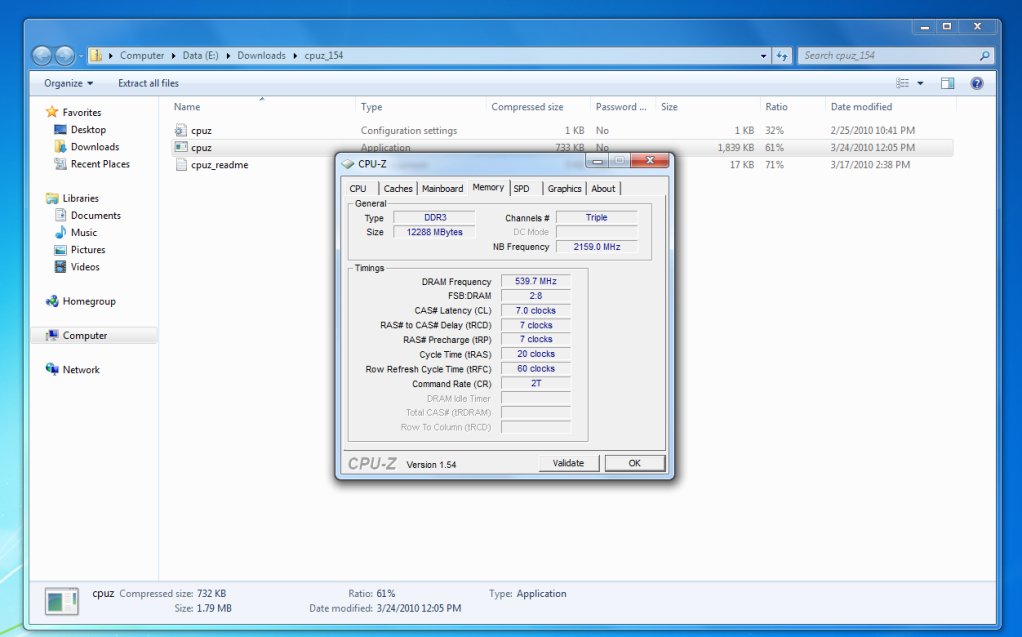The width and height of the screenshot is (1022, 637).
Task: Click the 2:8 FSB:DRAM value
Action: 536,295
